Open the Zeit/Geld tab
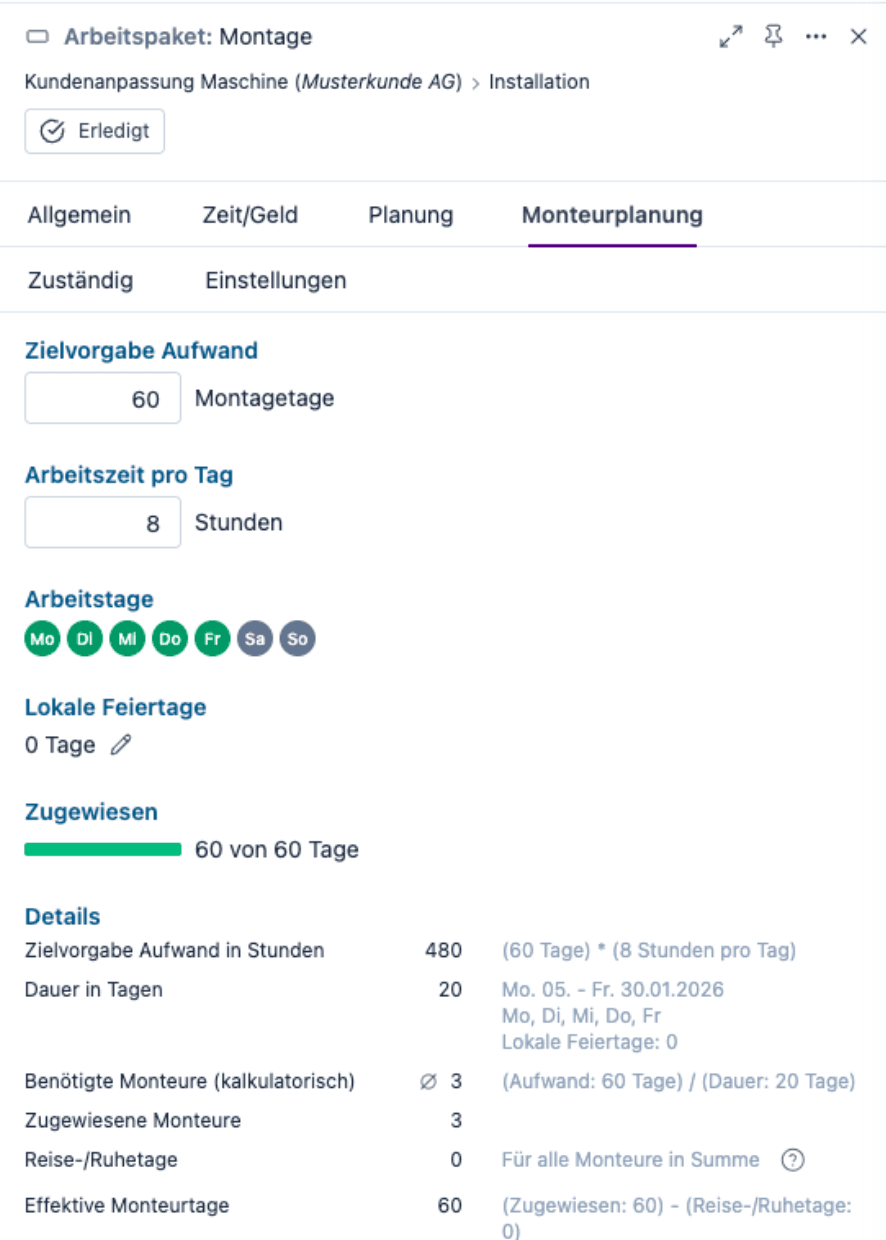 point(249,215)
